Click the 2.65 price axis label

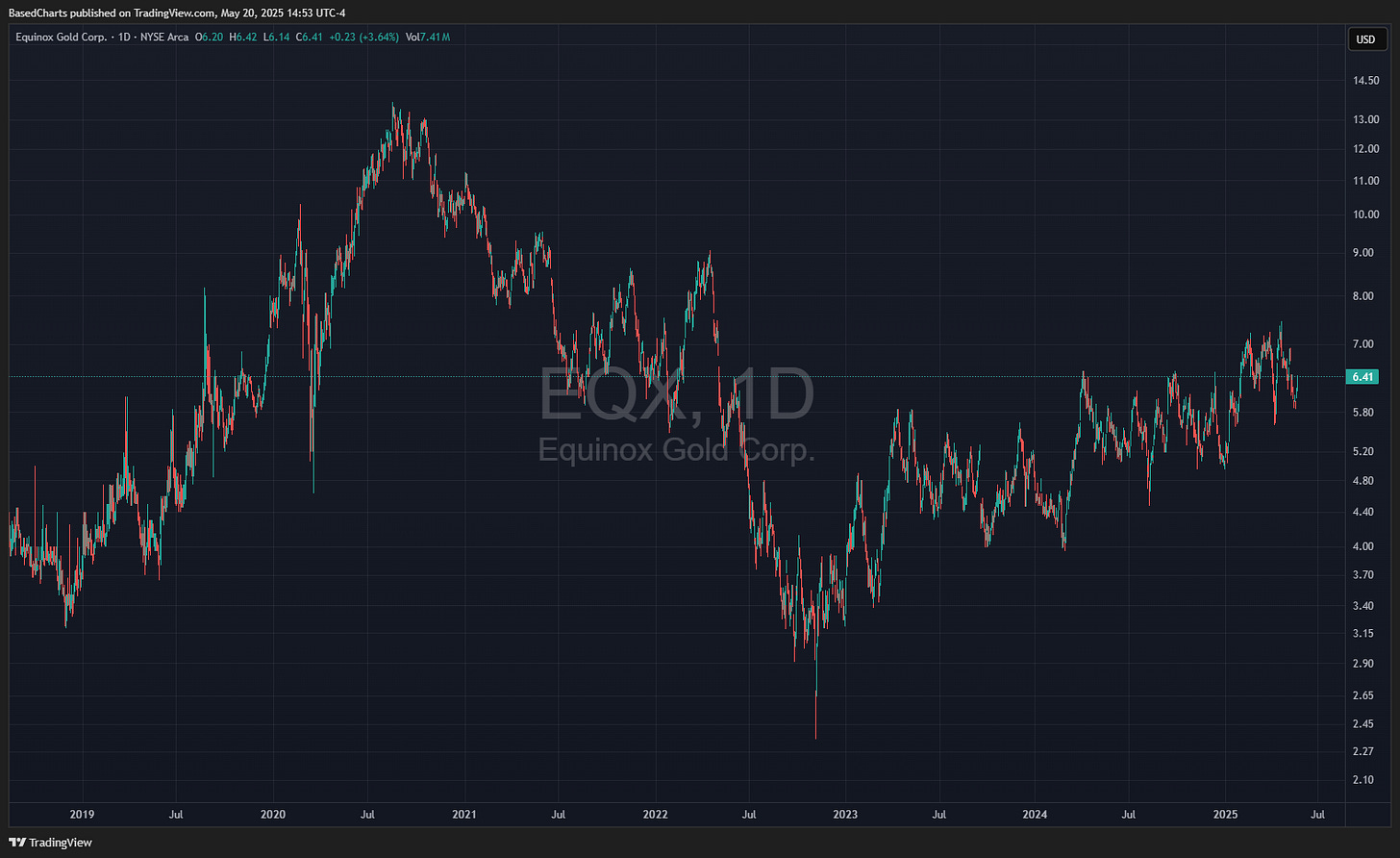1365,696
